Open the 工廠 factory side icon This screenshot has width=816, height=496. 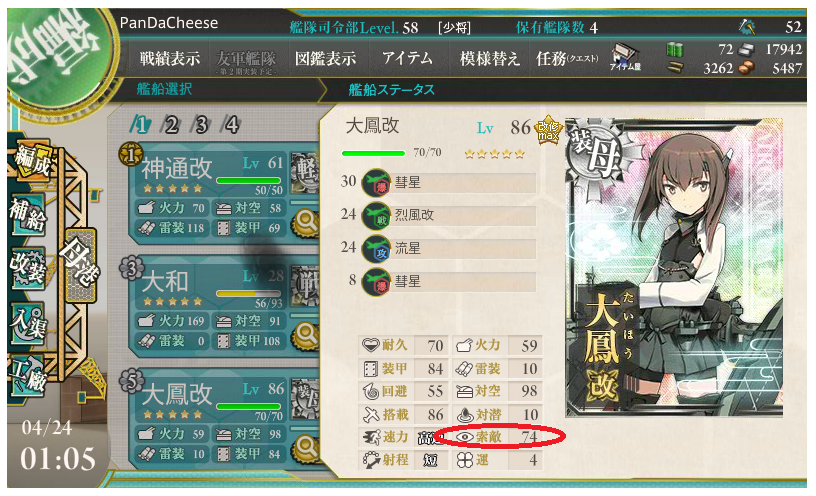tap(29, 375)
